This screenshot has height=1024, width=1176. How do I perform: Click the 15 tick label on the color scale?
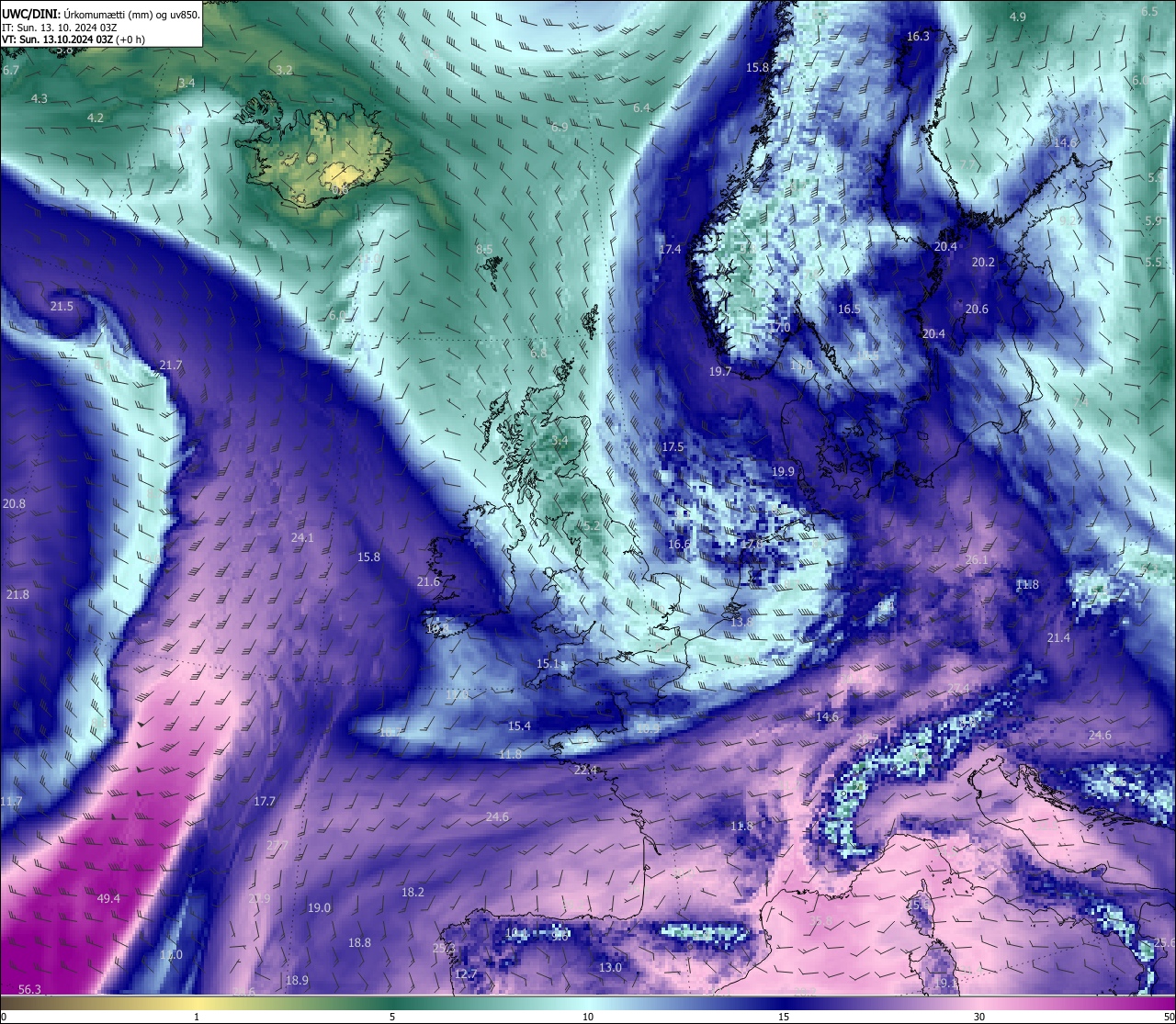784,1017
